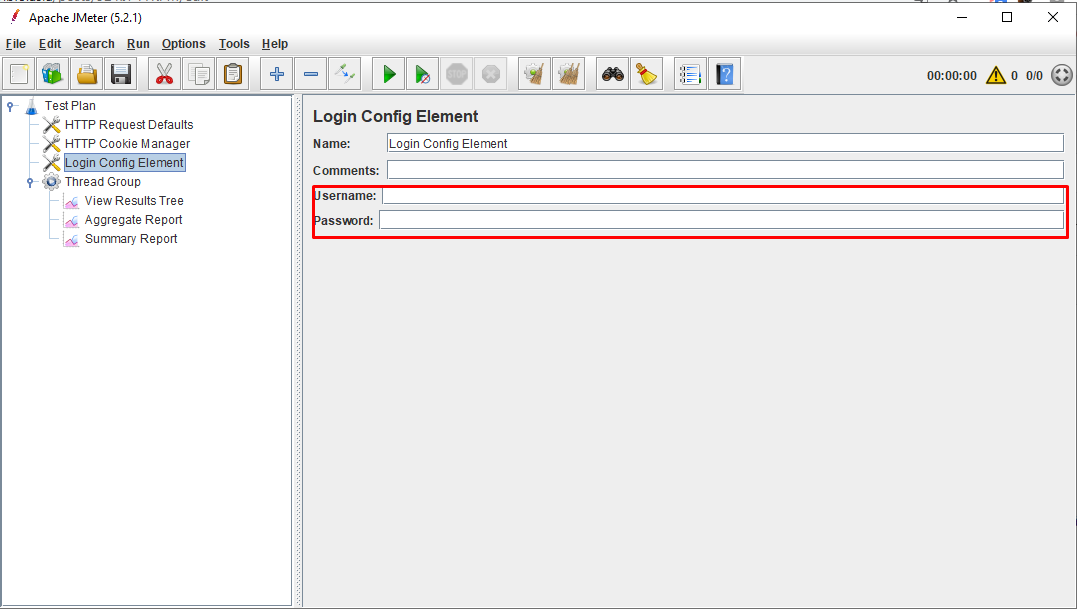Expand all nodes with plus icon
Screen dimensions: 1077x613
(x=277, y=74)
